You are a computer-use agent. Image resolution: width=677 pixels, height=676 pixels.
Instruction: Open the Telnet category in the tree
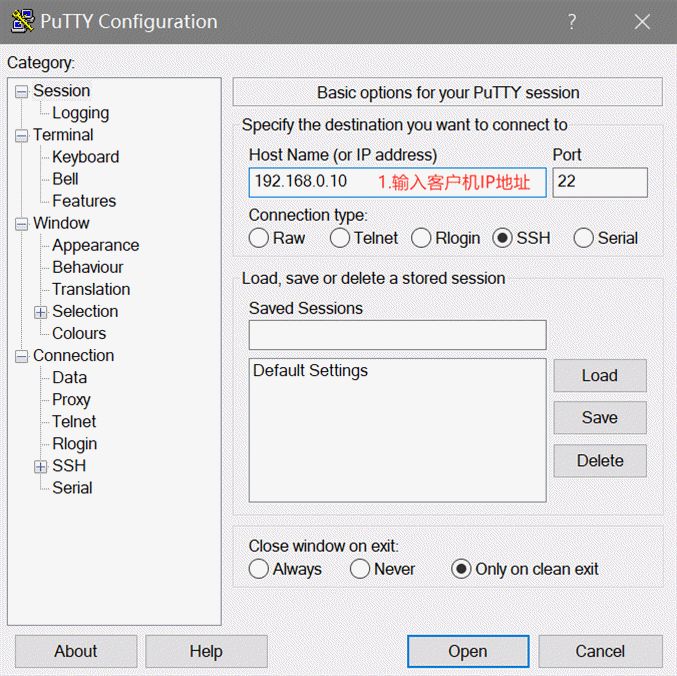[x=74, y=422]
